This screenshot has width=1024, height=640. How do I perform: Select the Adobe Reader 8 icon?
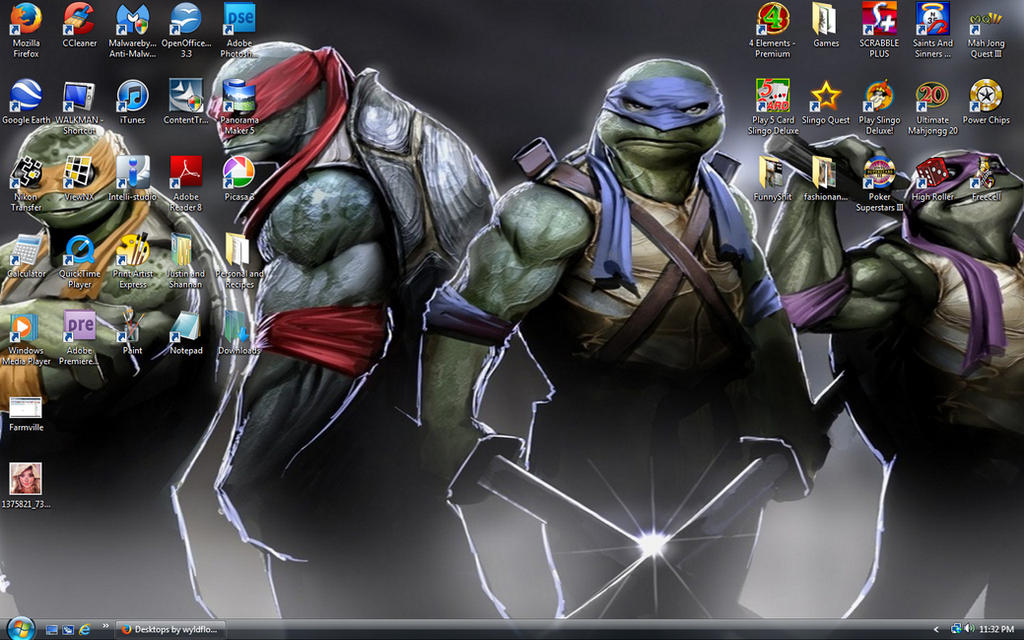186,173
